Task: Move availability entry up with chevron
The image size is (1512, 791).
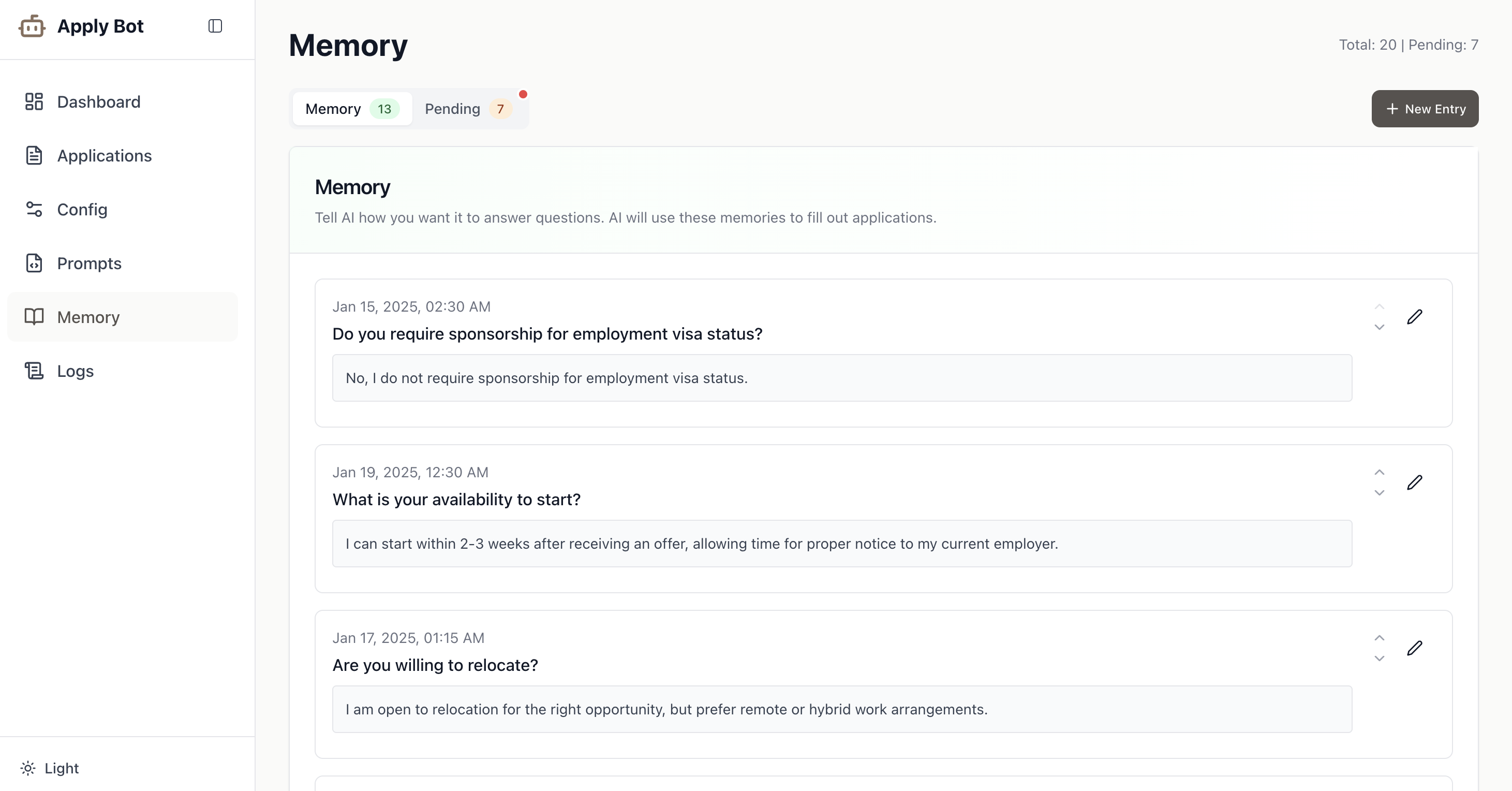Action: (x=1380, y=473)
